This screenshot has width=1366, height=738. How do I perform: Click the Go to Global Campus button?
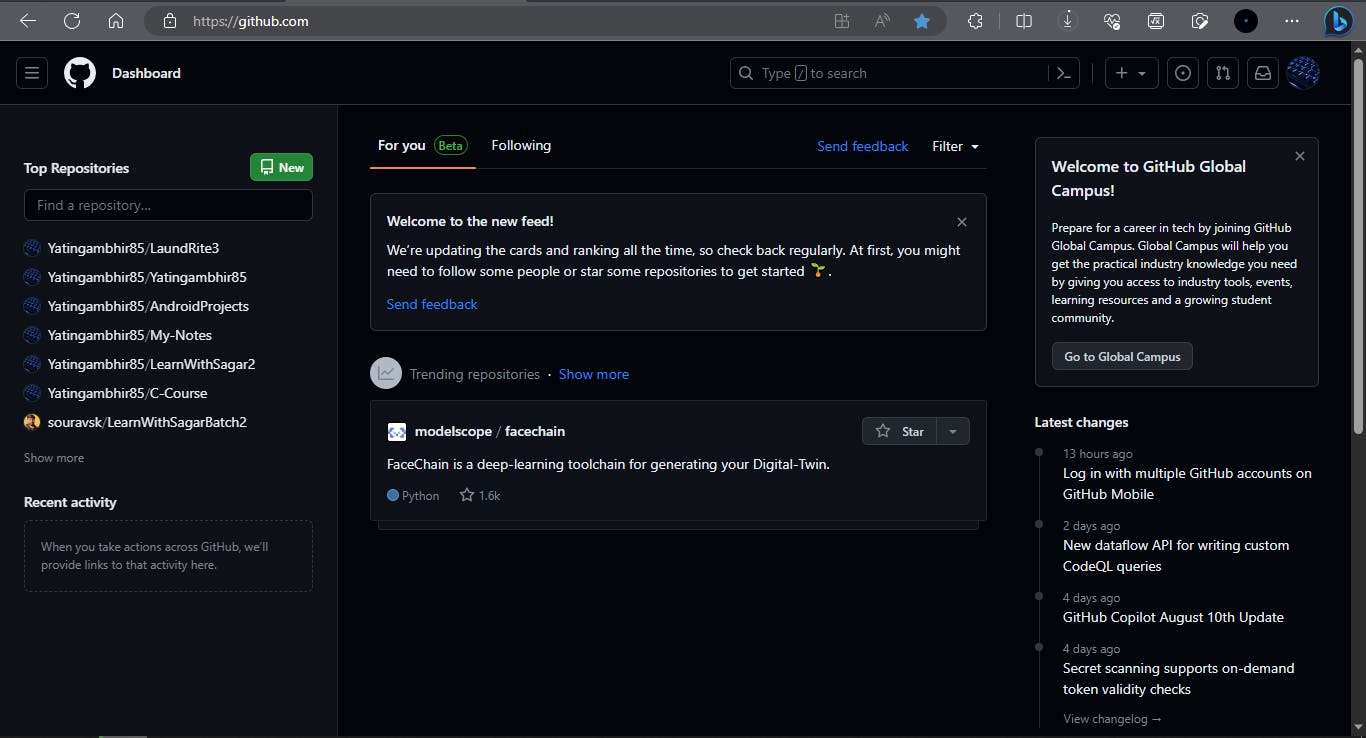1122,356
